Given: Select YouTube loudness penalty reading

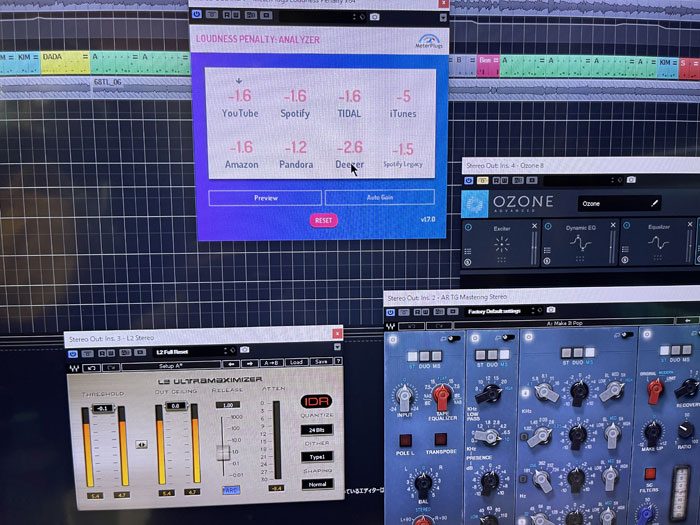Looking at the screenshot, I should pos(240,104).
